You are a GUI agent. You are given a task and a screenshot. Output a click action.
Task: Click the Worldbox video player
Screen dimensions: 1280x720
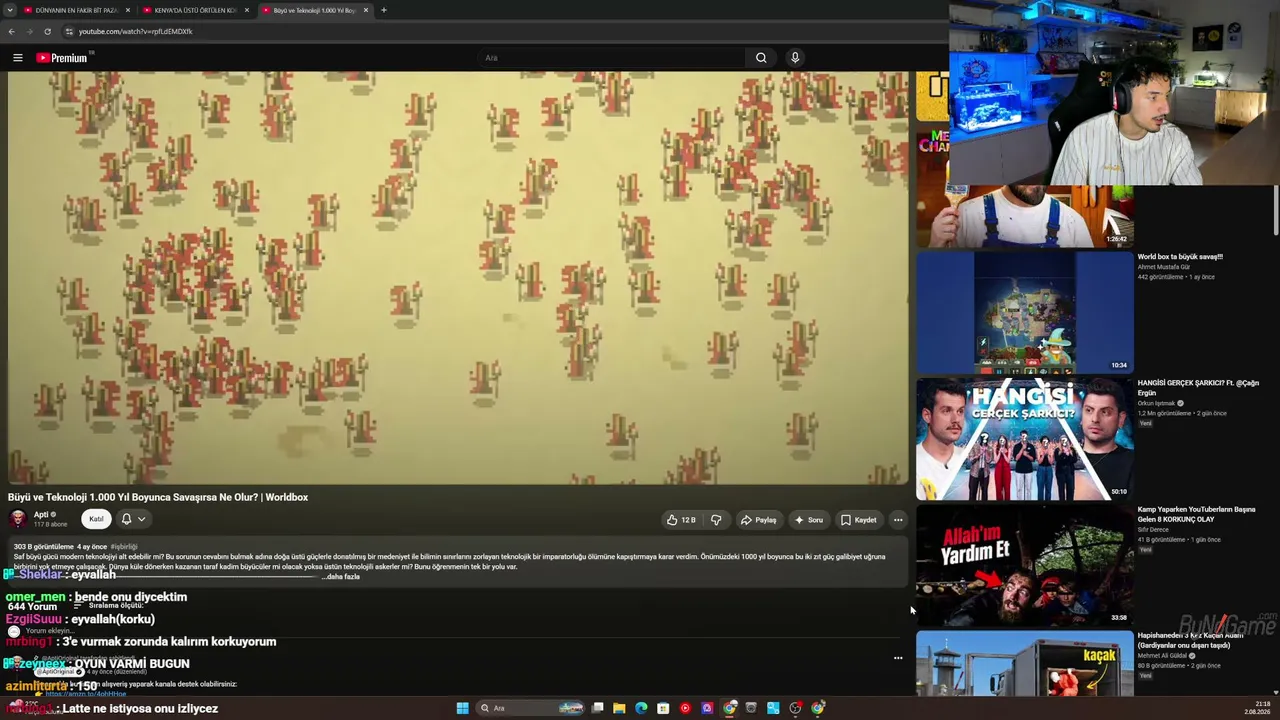pos(459,278)
